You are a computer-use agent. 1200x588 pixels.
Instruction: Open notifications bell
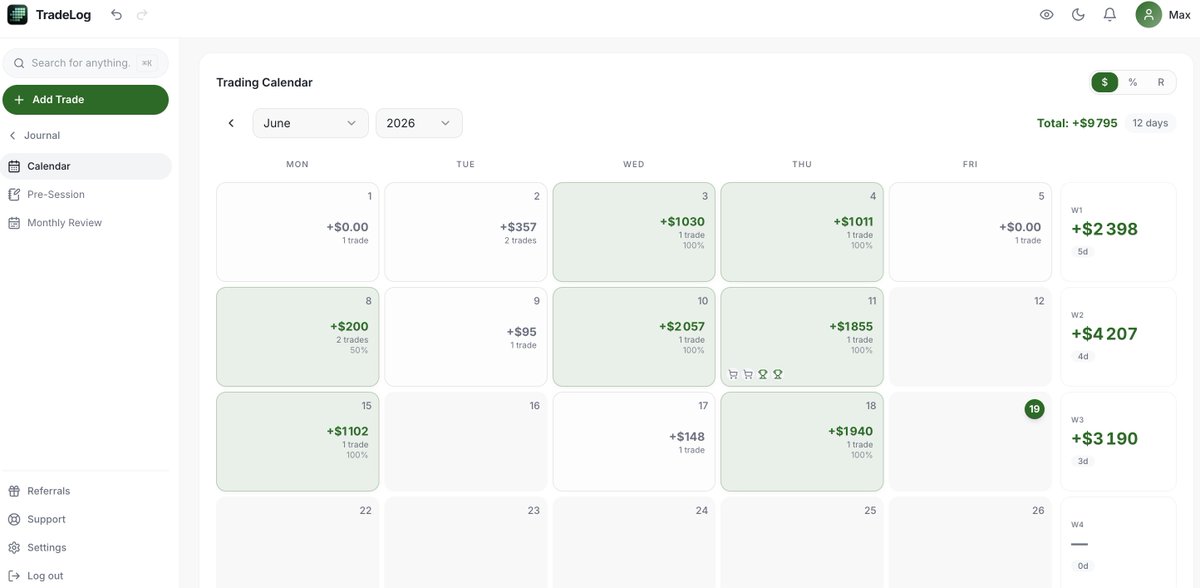(x=1109, y=15)
